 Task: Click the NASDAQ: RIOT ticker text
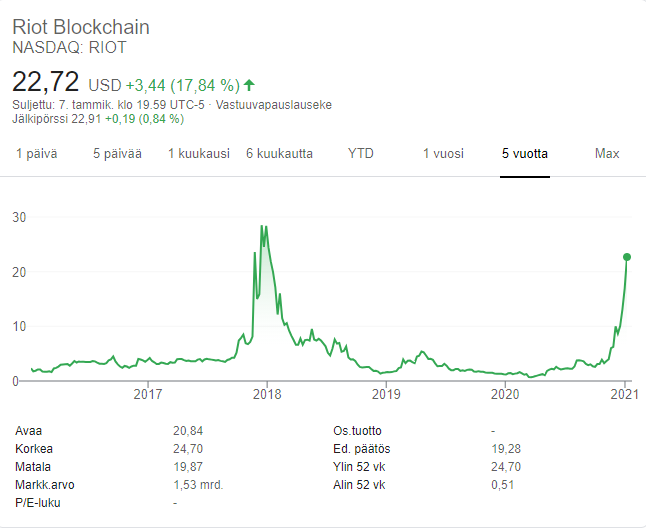pos(69,47)
